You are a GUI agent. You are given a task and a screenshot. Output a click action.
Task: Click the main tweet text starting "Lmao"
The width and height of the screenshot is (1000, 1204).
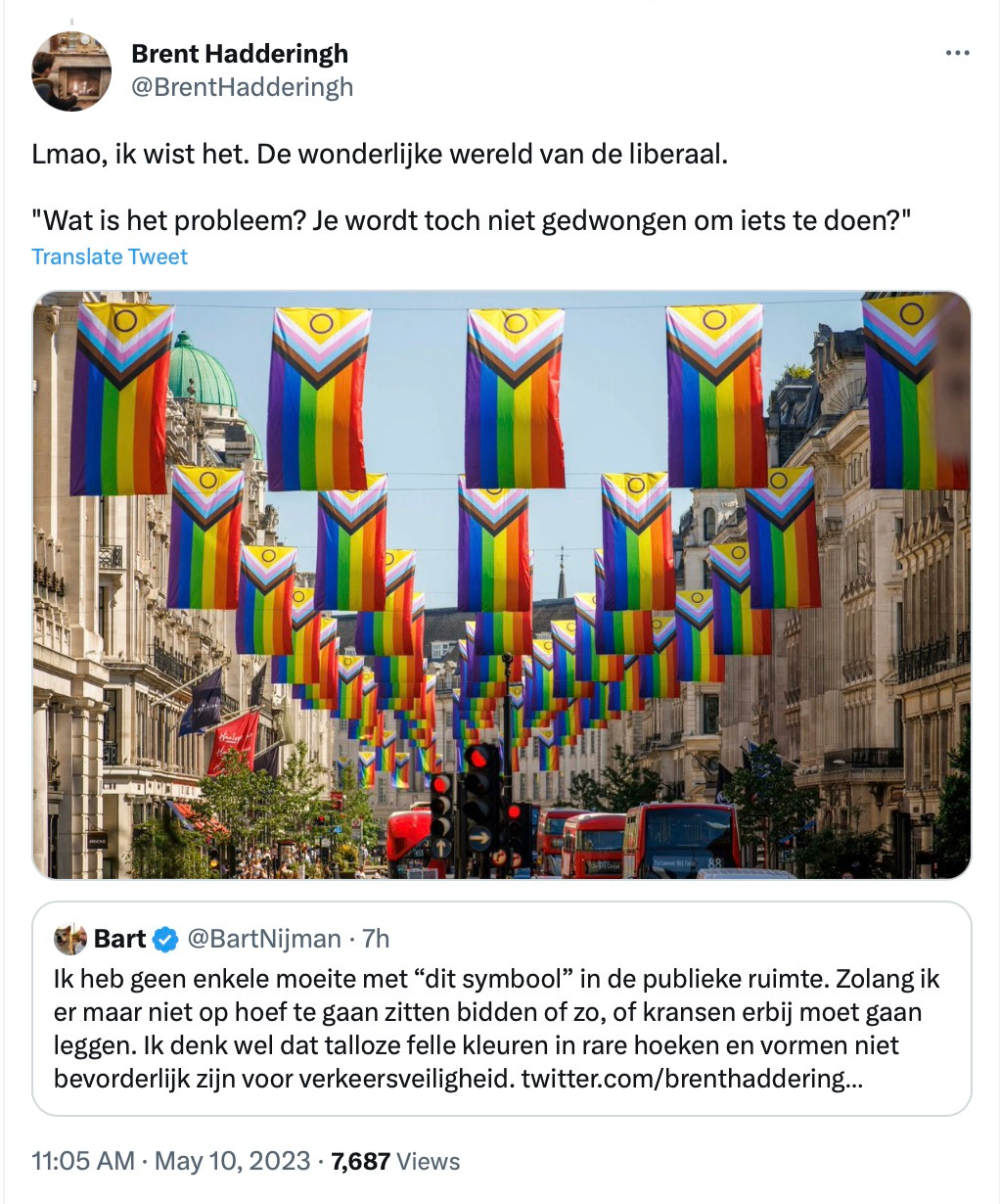click(x=380, y=154)
